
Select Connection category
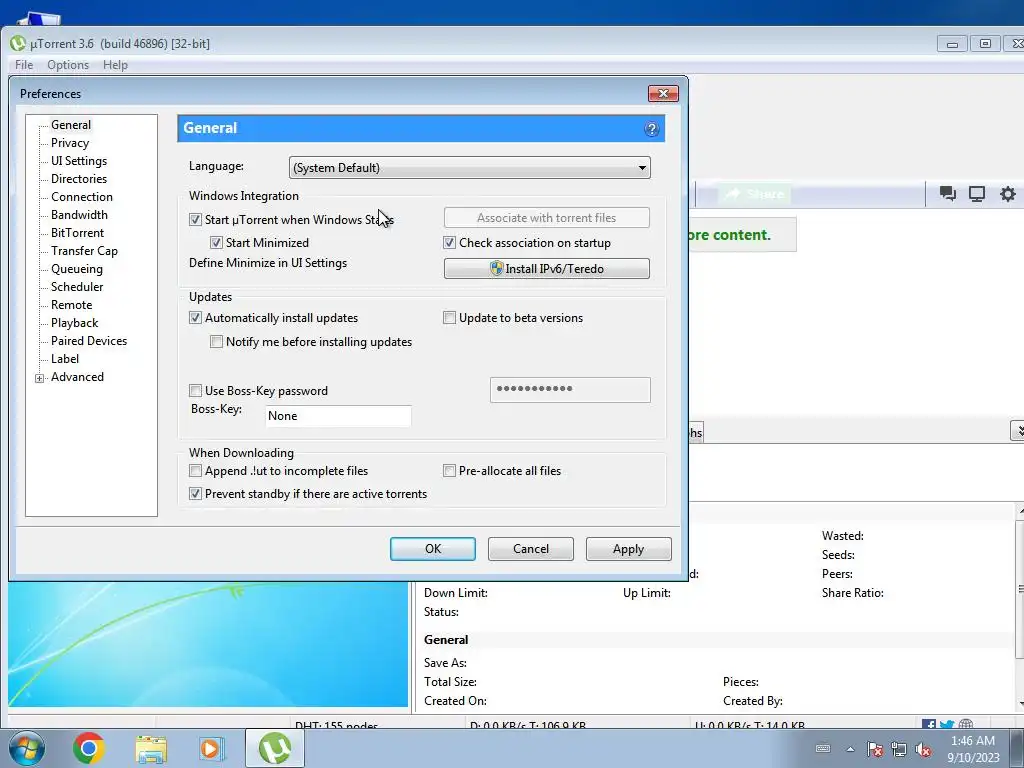click(82, 197)
